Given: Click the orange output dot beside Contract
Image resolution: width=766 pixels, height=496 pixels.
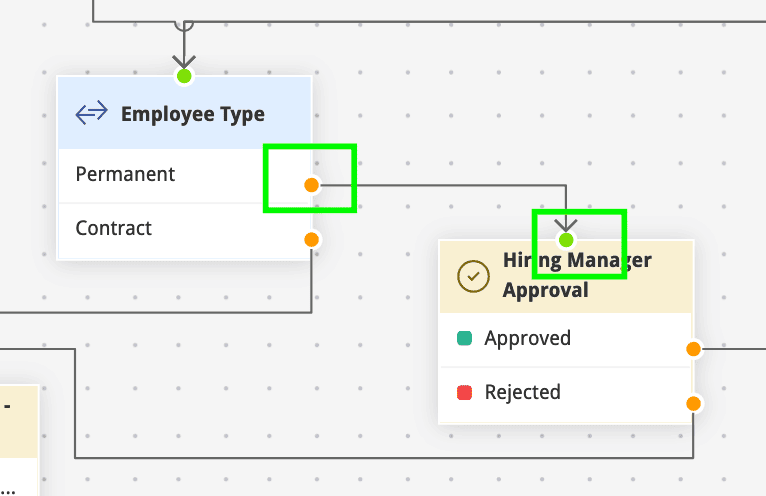Looking at the screenshot, I should (x=311, y=239).
